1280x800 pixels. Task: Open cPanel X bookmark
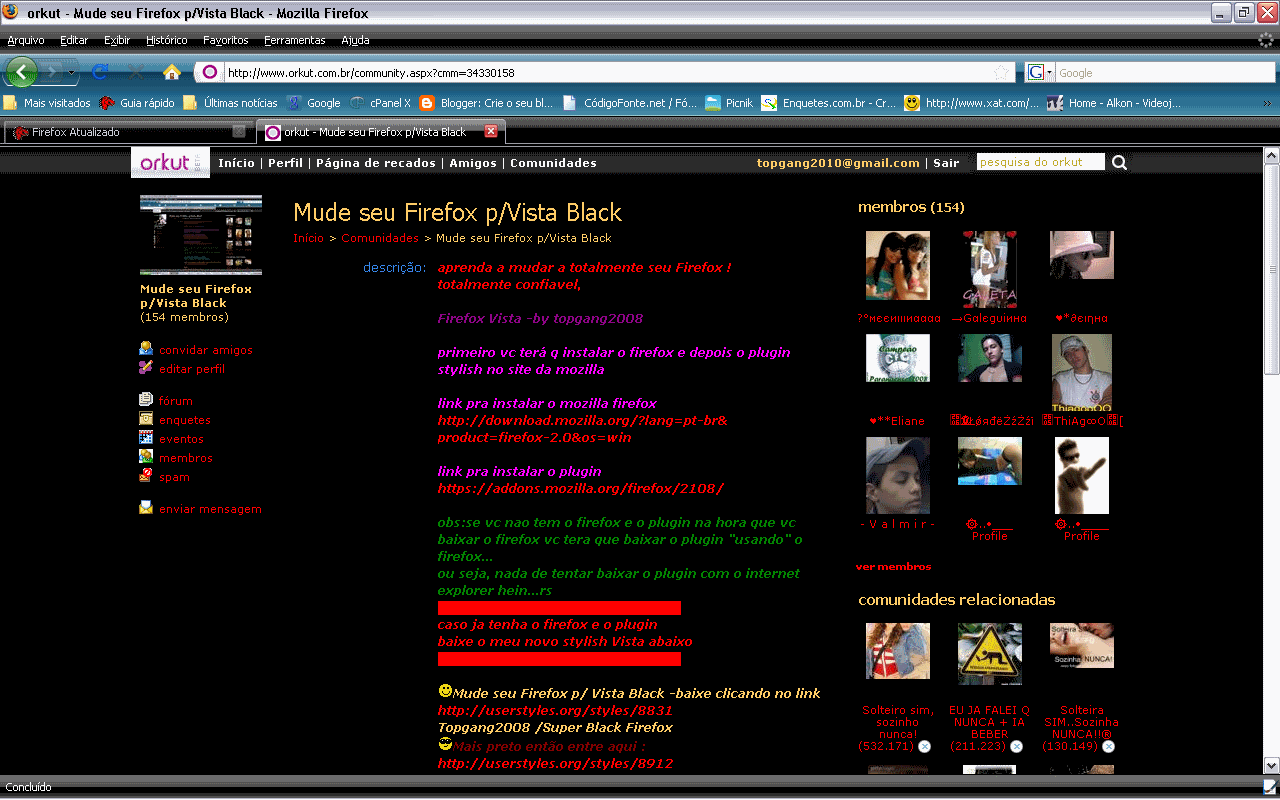[x=381, y=103]
